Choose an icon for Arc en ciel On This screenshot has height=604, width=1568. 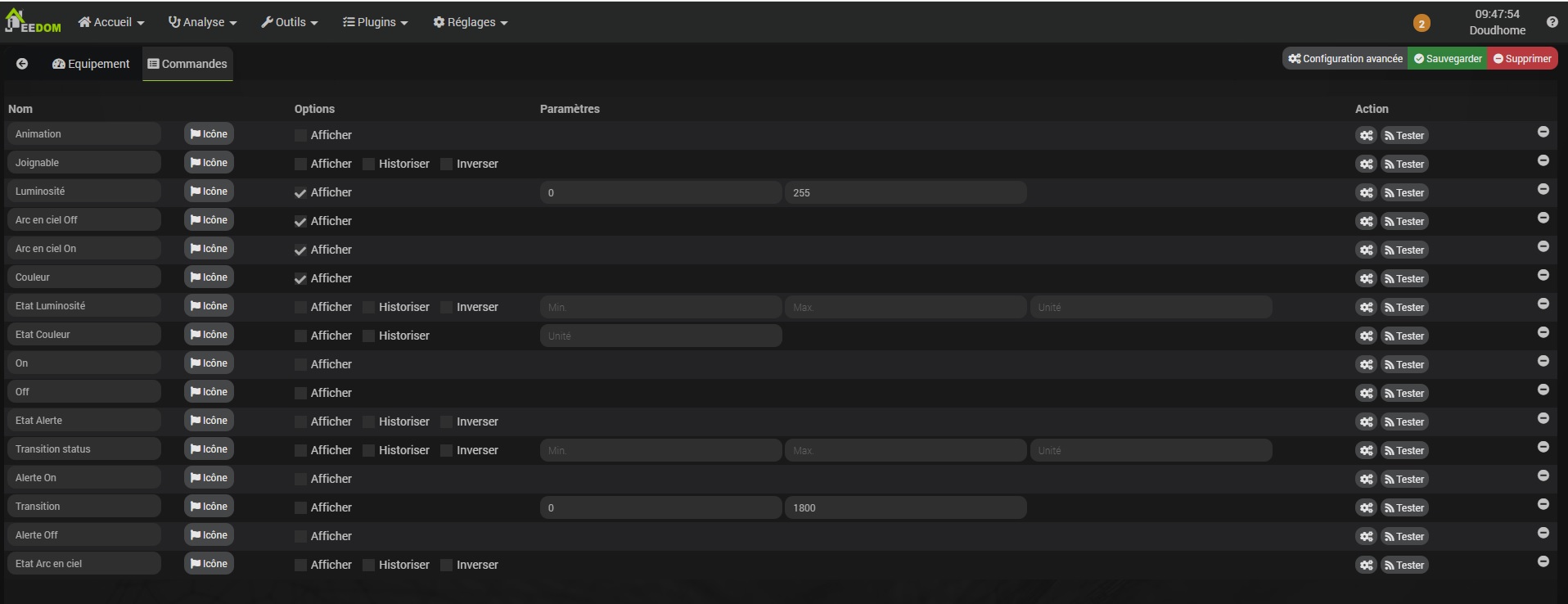[209, 249]
